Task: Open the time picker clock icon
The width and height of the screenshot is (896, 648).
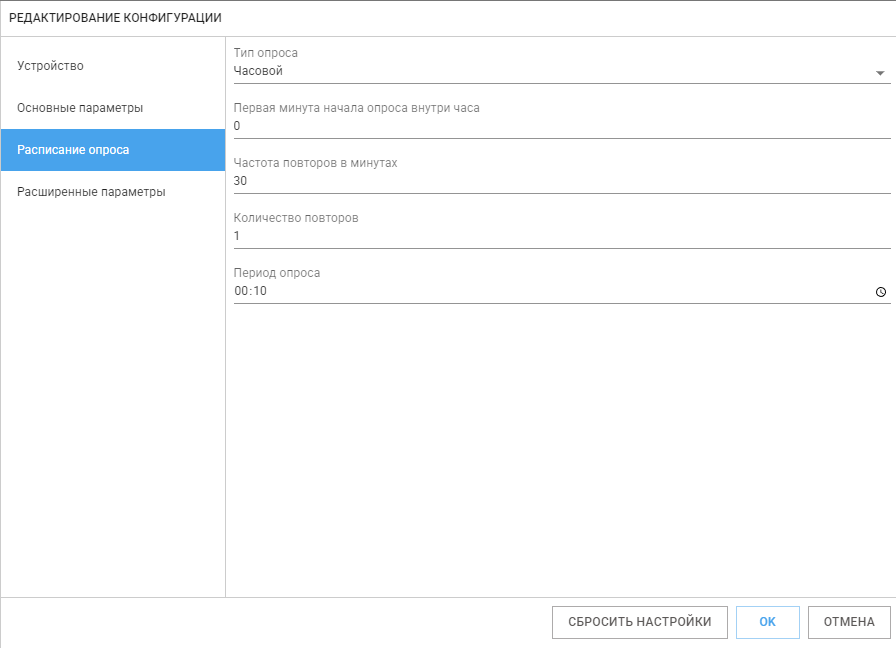Action: (881, 292)
